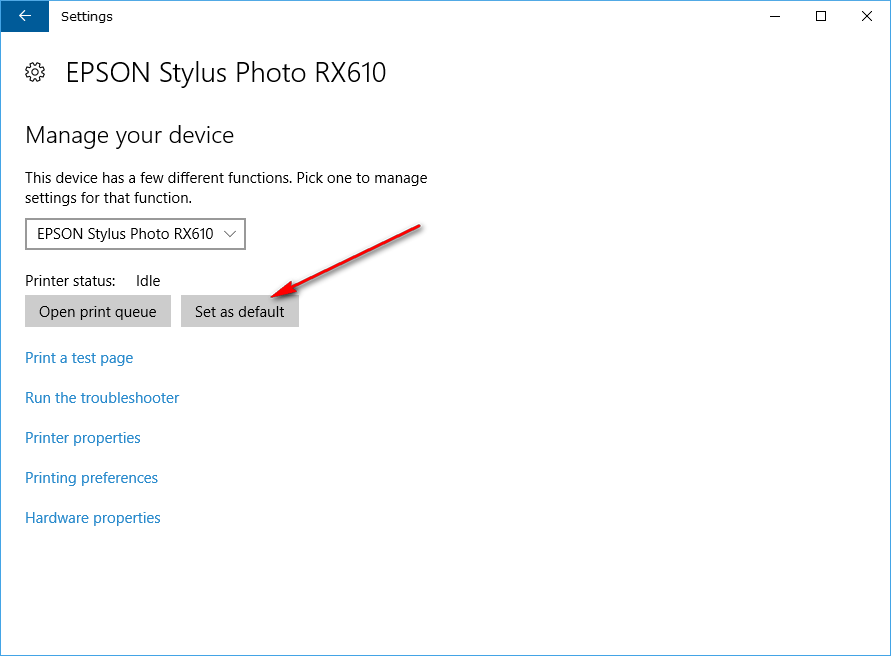
Task: Open the EPSON Stylus Photo RX610 function dropdown
Action: [135, 234]
